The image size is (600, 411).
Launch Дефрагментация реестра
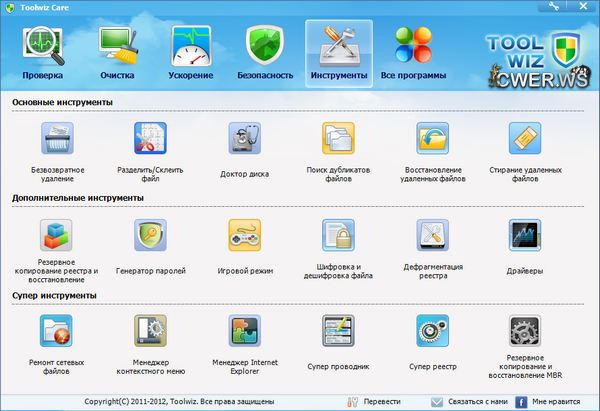click(x=432, y=237)
